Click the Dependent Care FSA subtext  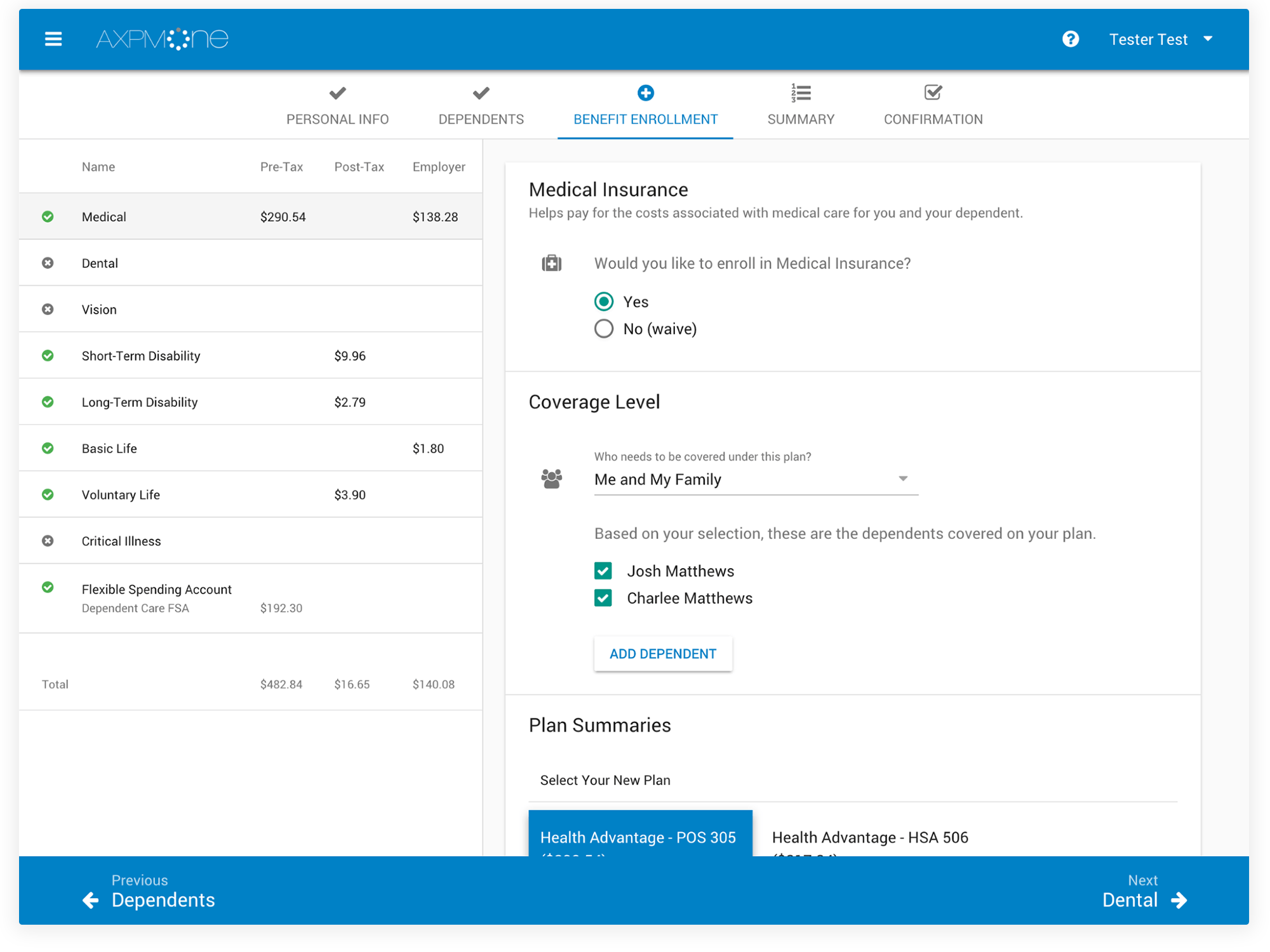click(135, 608)
